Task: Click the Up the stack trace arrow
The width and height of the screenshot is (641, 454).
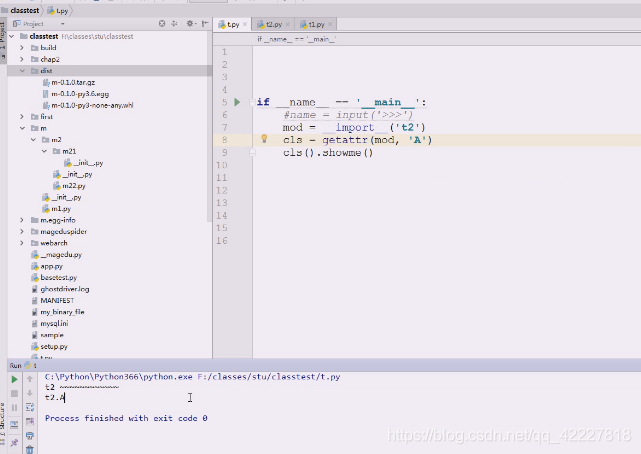Action: (x=29, y=379)
